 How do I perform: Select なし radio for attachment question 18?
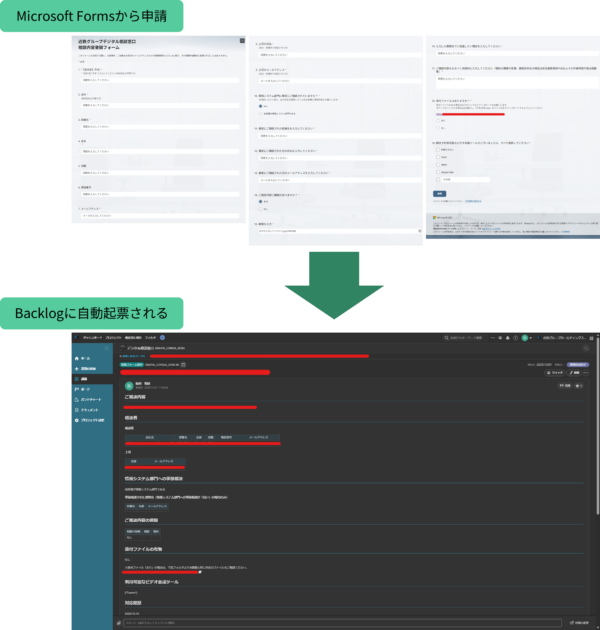[438, 128]
